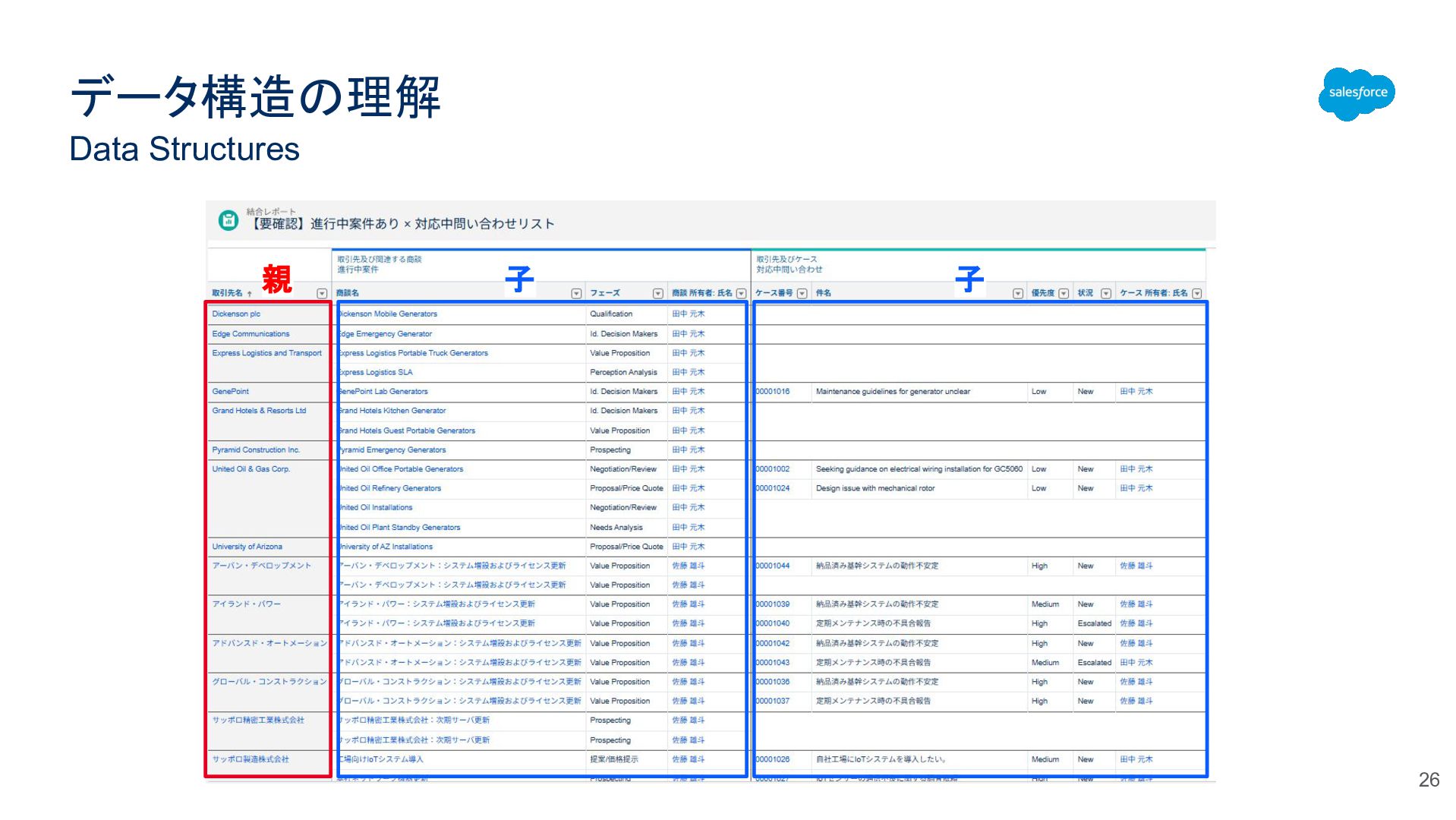
Task: Open the アイランド・パワー account
Action: tap(246, 604)
